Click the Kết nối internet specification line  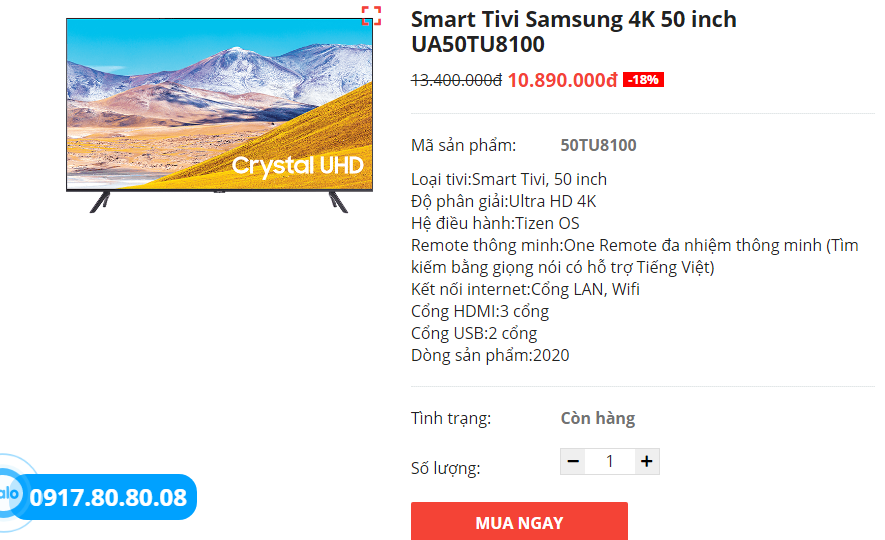525,289
